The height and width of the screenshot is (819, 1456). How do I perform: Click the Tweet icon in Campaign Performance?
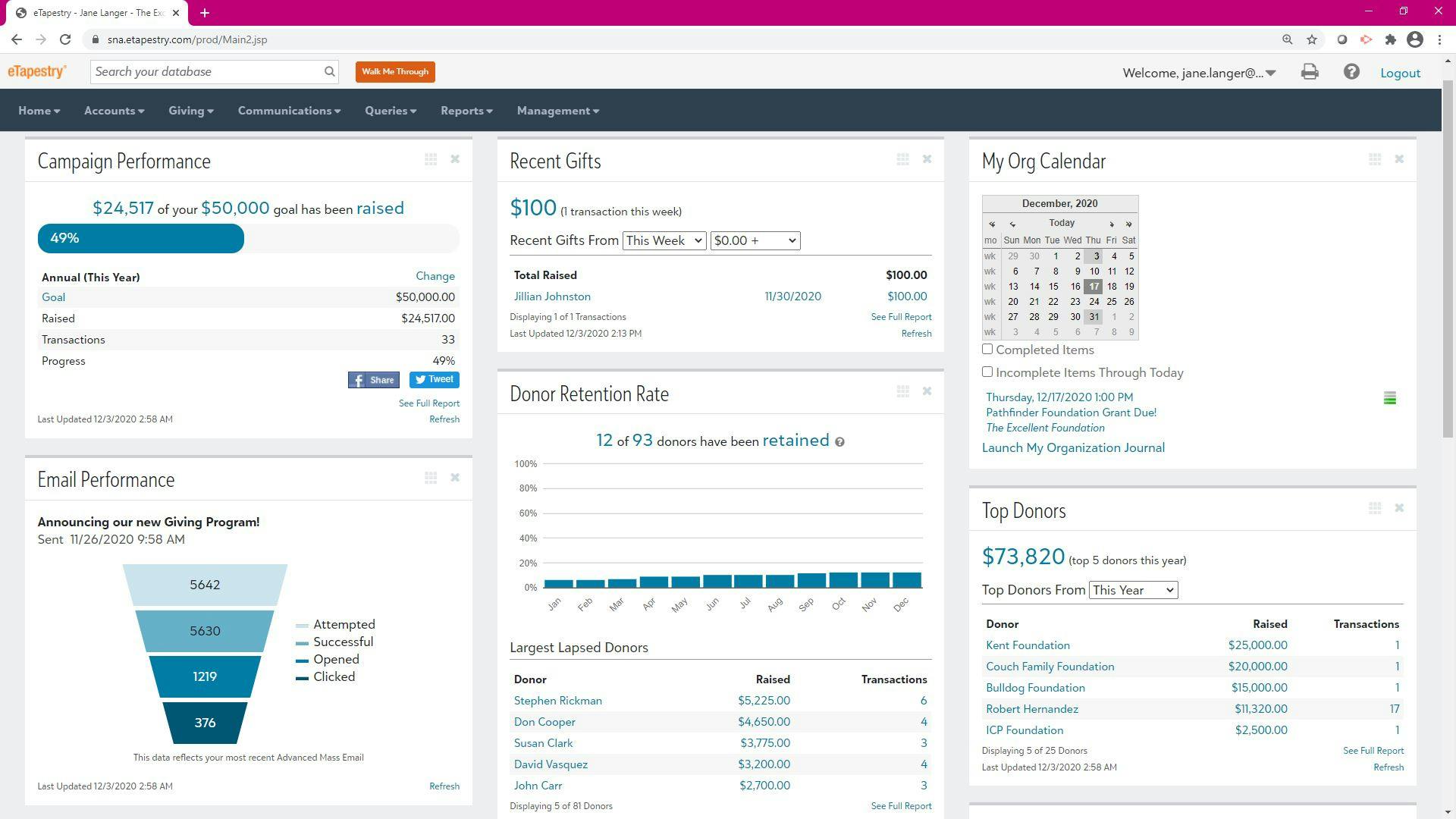[x=434, y=379]
